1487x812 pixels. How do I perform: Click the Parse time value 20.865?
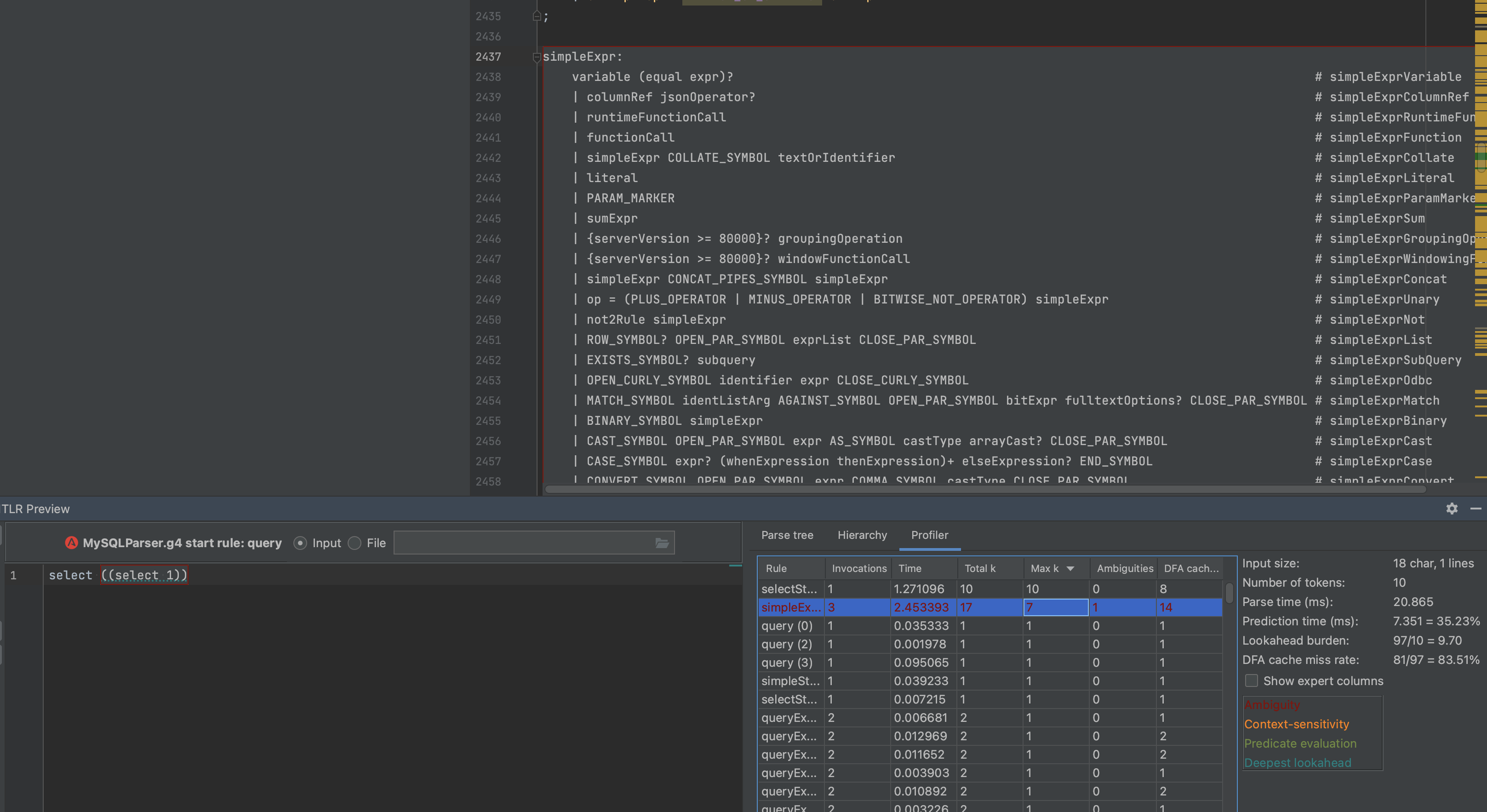1413,602
